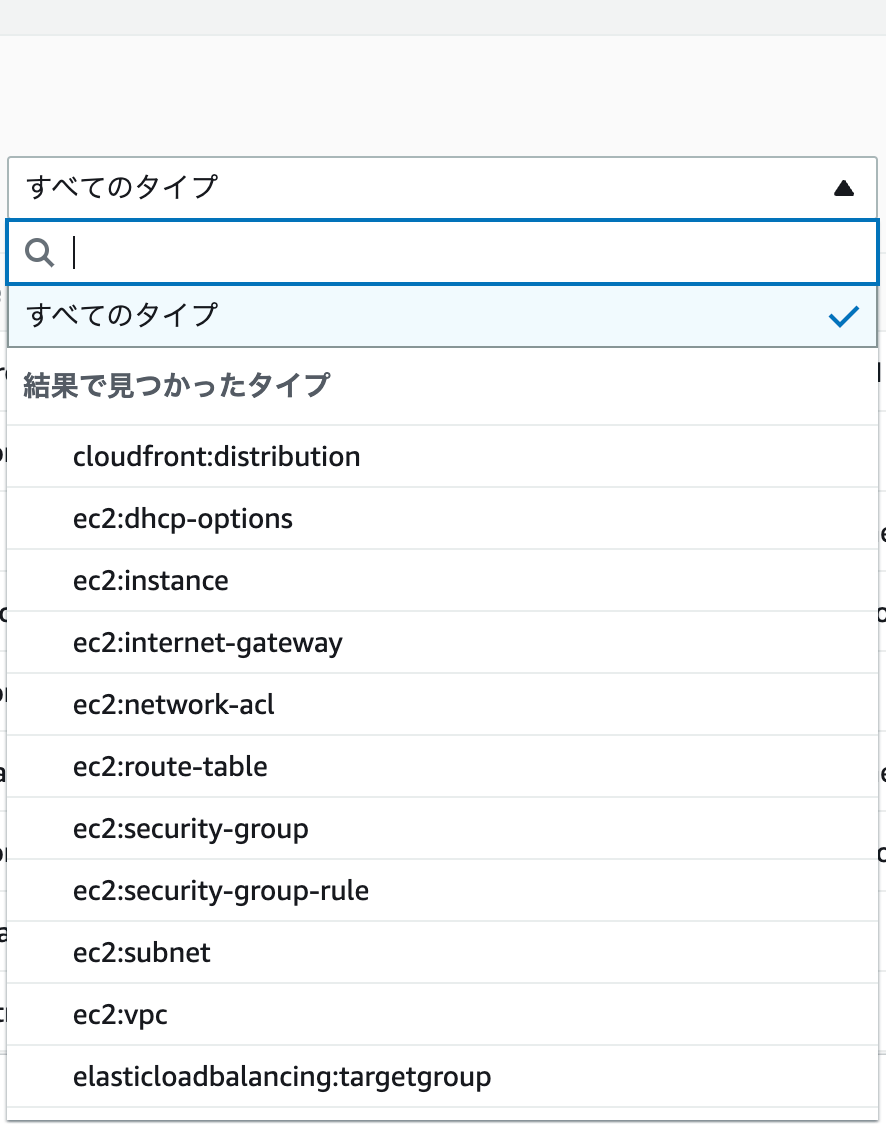
Task: Select the ec2:route-table entry
Action: pos(442,766)
